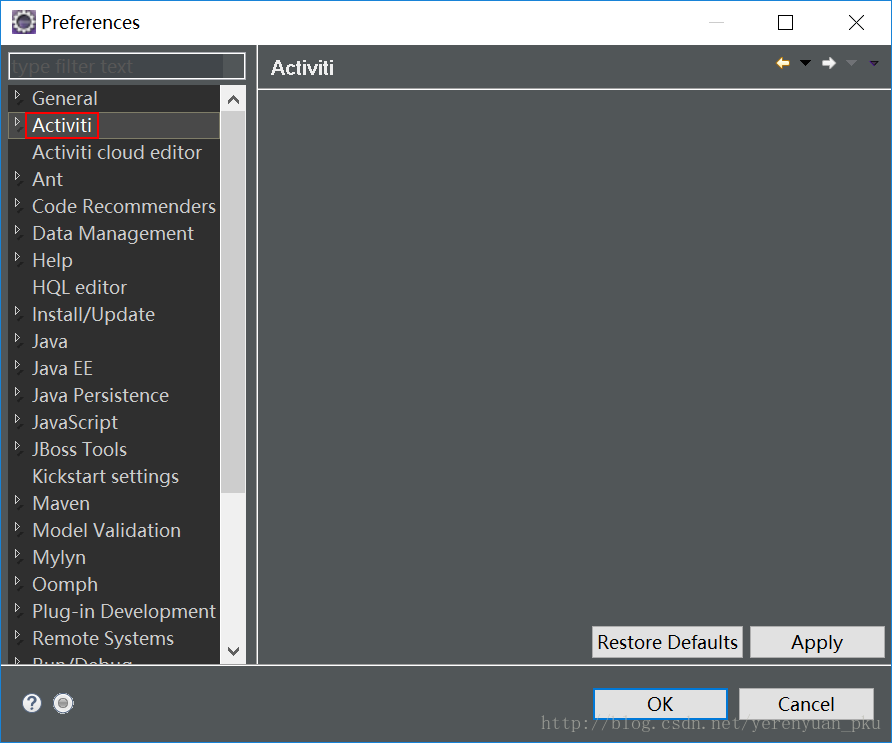Select Maven in the tree

click(61, 503)
